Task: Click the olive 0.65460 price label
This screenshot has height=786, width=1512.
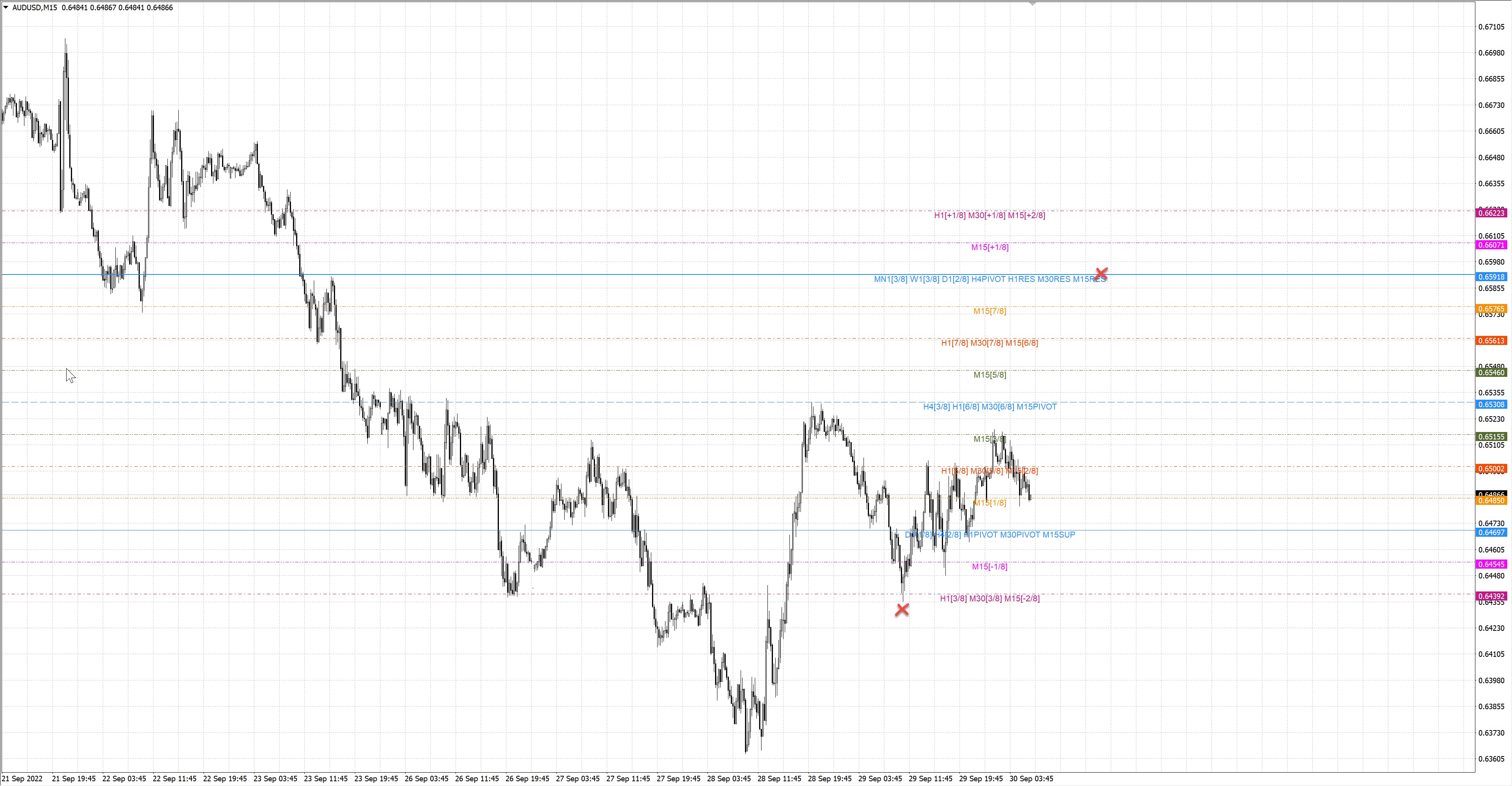Action: click(x=1491, y=373)
